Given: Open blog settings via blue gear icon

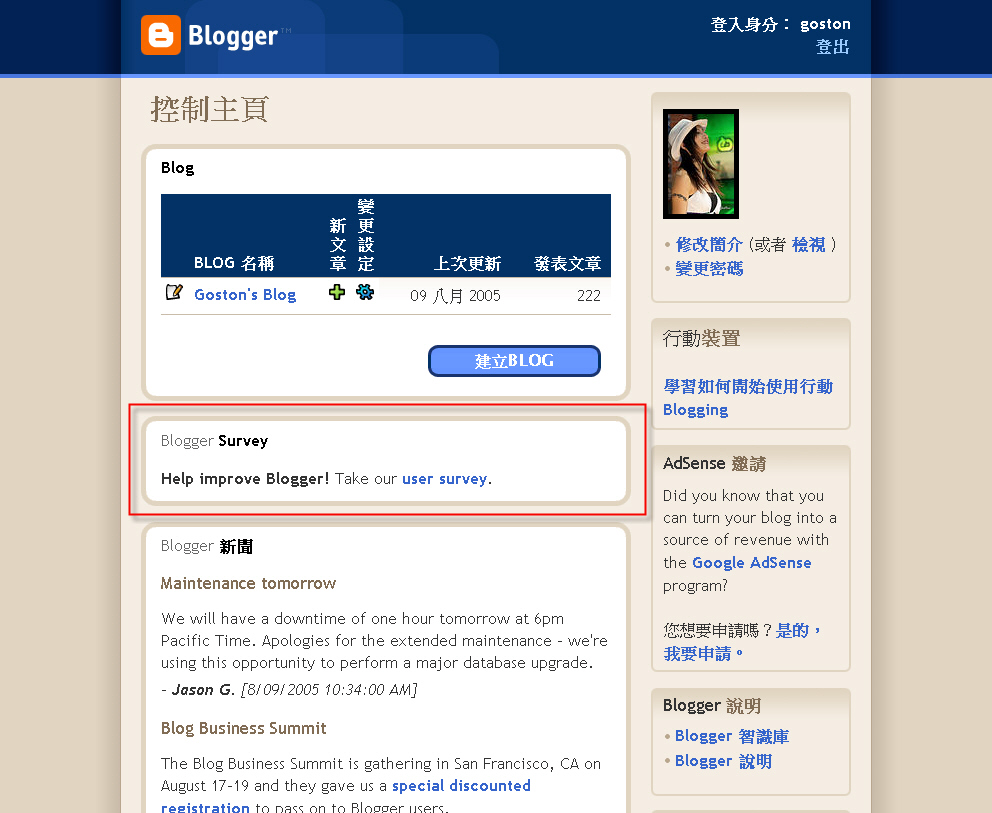Looking at the screenshot, I should 365,292.
